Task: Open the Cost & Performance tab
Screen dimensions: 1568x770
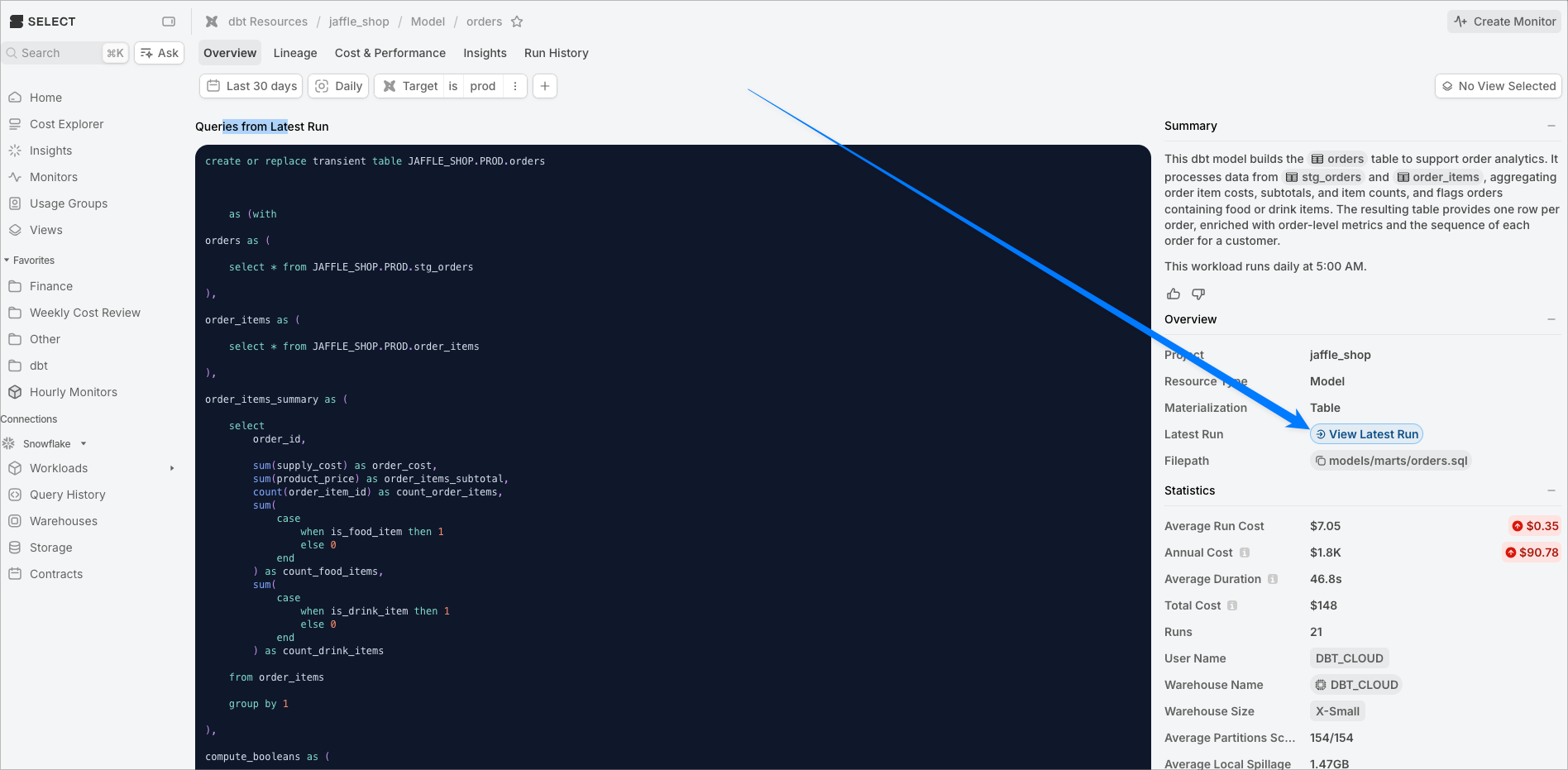Action: (x=390, y=53)
